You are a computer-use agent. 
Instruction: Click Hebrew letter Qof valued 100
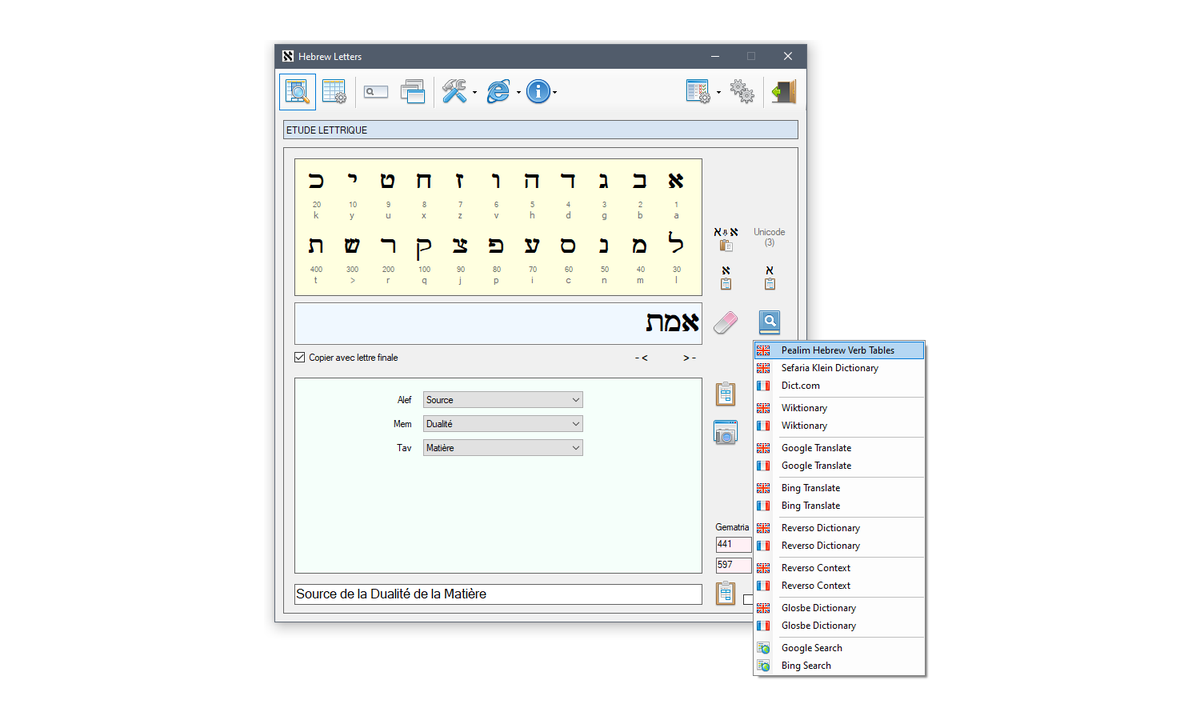(x=424, y=248)
